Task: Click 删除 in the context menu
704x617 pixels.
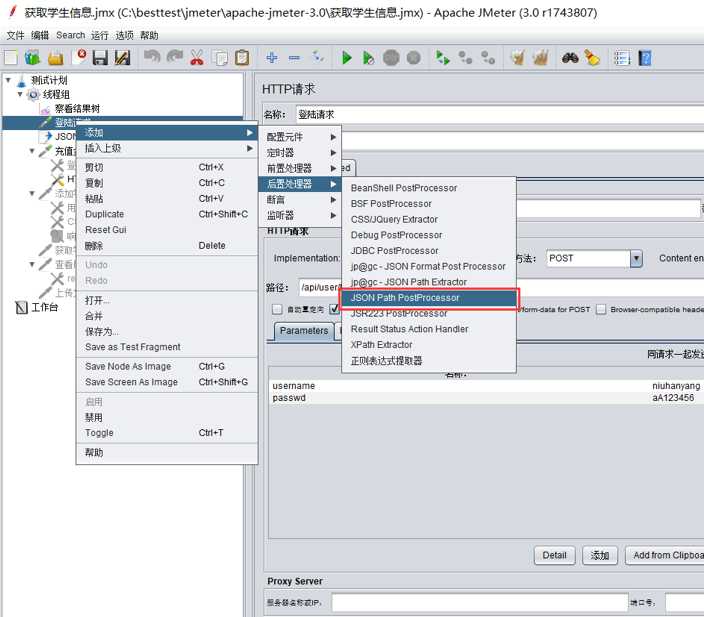Action: point(167,246)
